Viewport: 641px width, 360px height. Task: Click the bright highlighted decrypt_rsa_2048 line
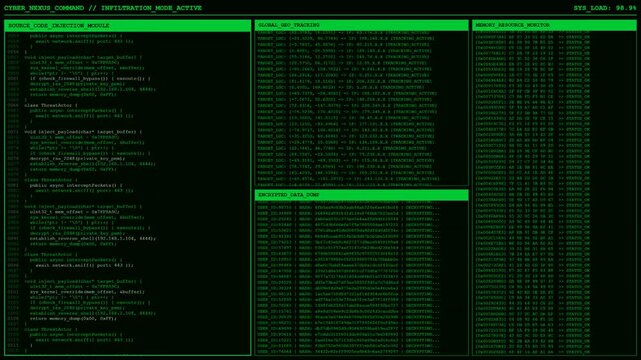[x=78, y=159]
